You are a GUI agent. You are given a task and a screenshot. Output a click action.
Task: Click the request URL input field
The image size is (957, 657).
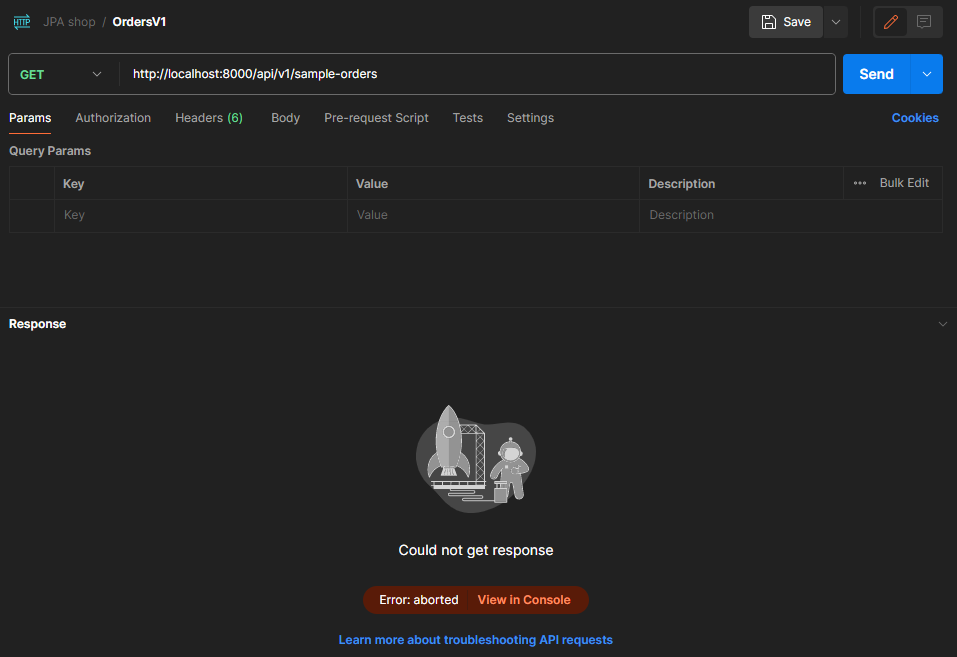pyautogui.click(x=477, y=74)
